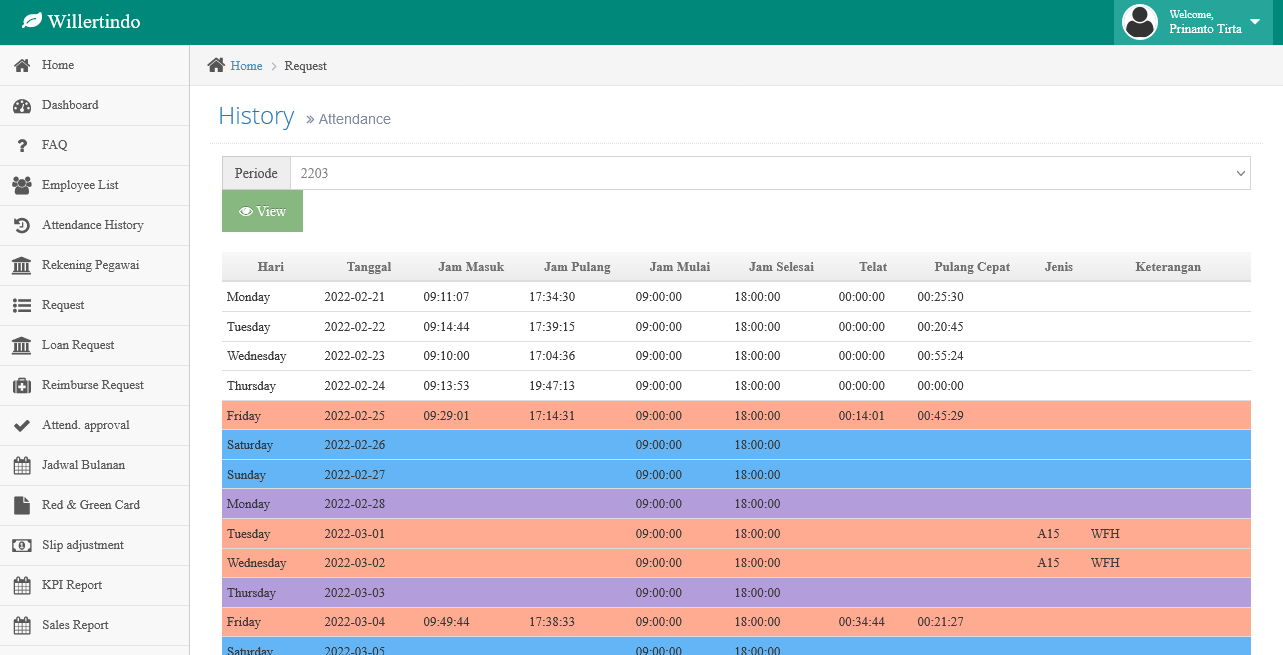Click the Attend. approval checkmark icon

click(21, 425)
